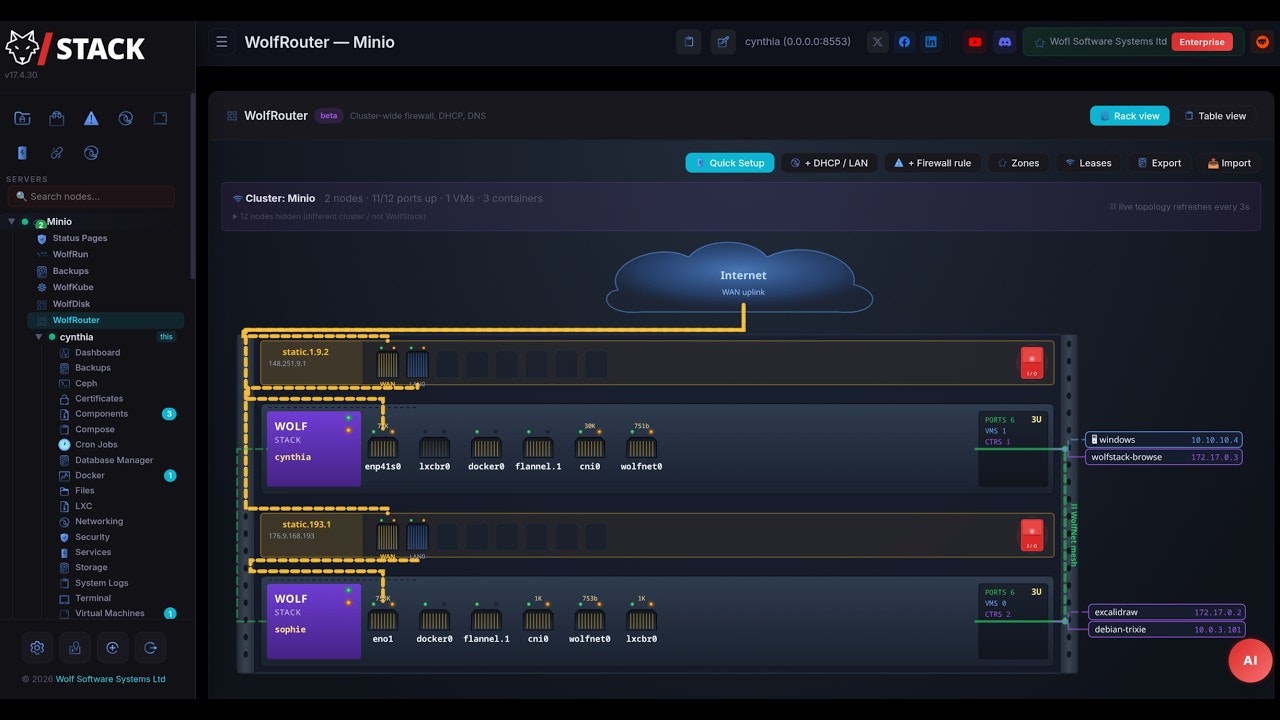Click in the Search nodes field
The height and width of the screenshot is (720, 1280).
pos(91,196)
